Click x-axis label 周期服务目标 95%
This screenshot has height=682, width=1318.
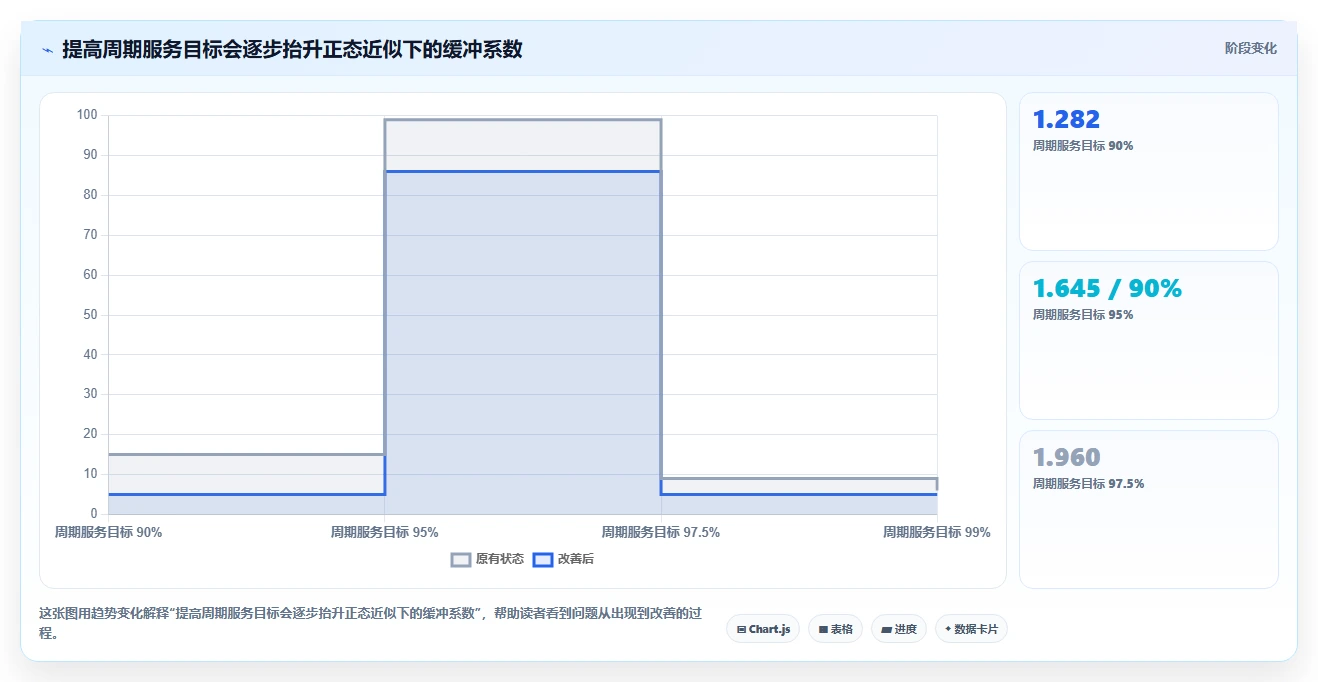[384, 533]
